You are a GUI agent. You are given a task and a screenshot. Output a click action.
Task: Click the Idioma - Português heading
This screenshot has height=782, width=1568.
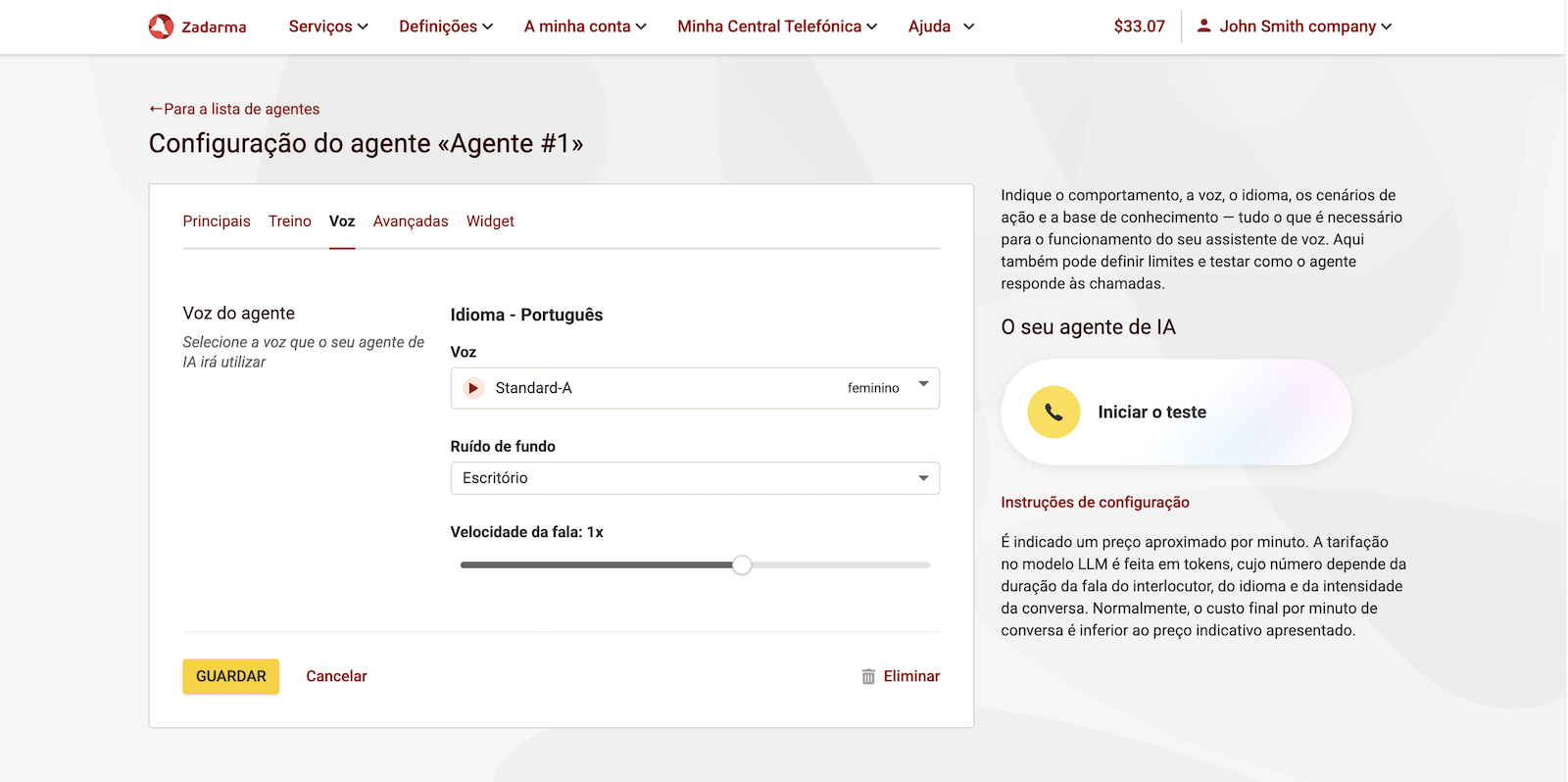(526, 315)
